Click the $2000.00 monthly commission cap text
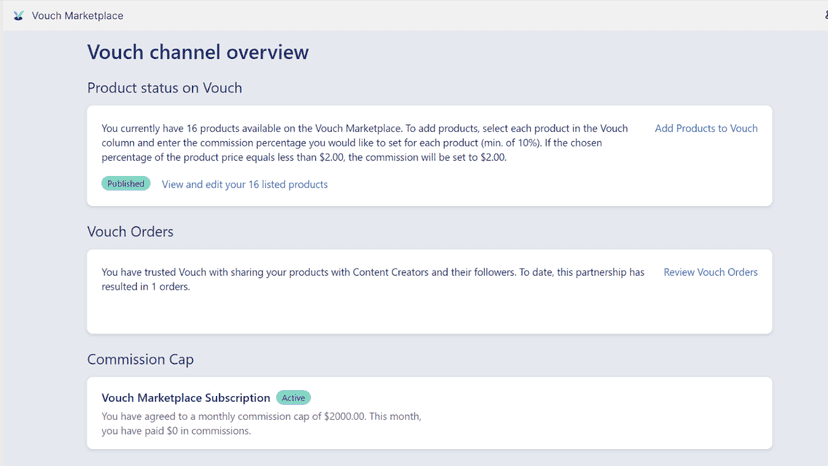Viewport: 828px width, 466px height. [x=261, y=416]
